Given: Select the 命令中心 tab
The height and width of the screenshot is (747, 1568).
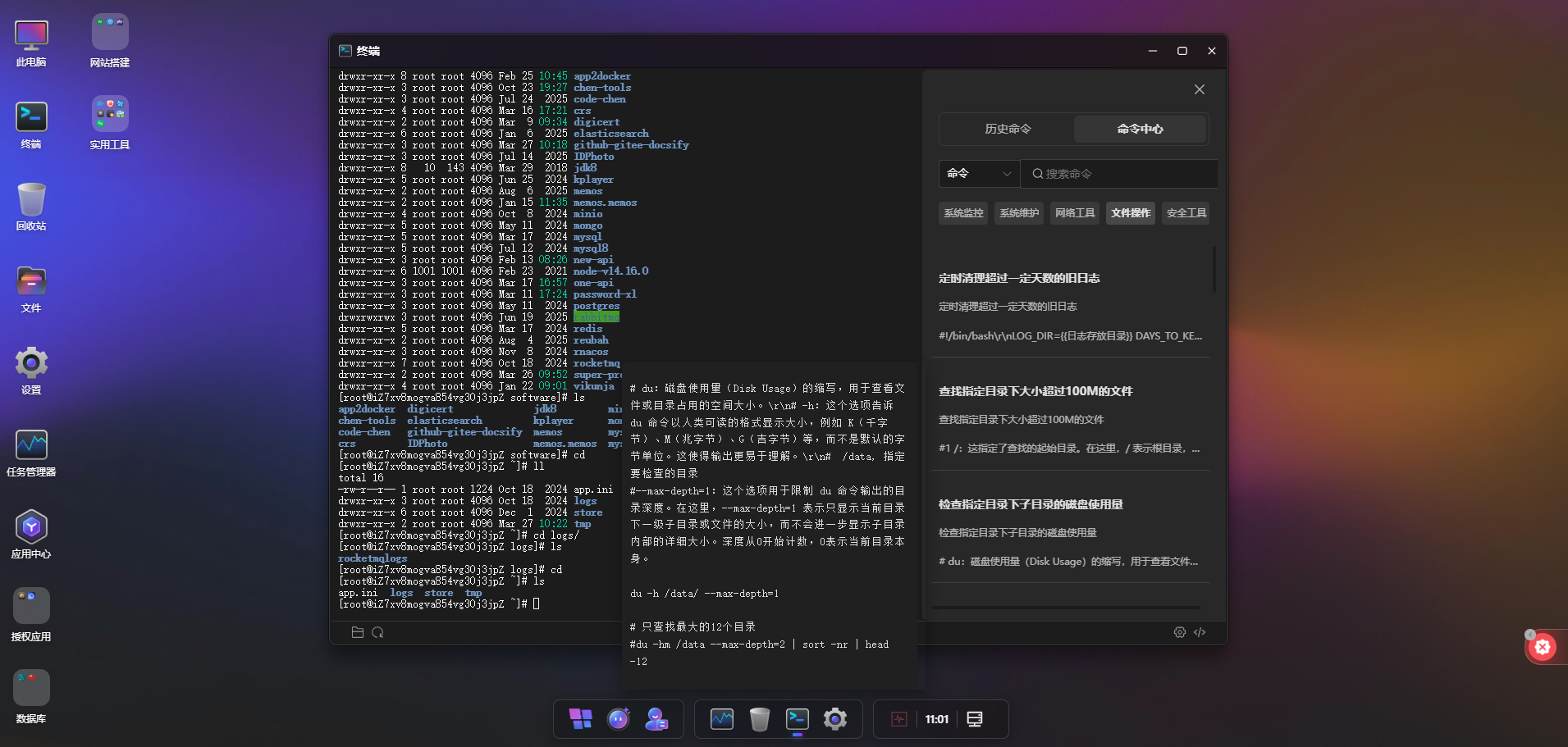Looking at the screenshot, I should click(1140, 129).
